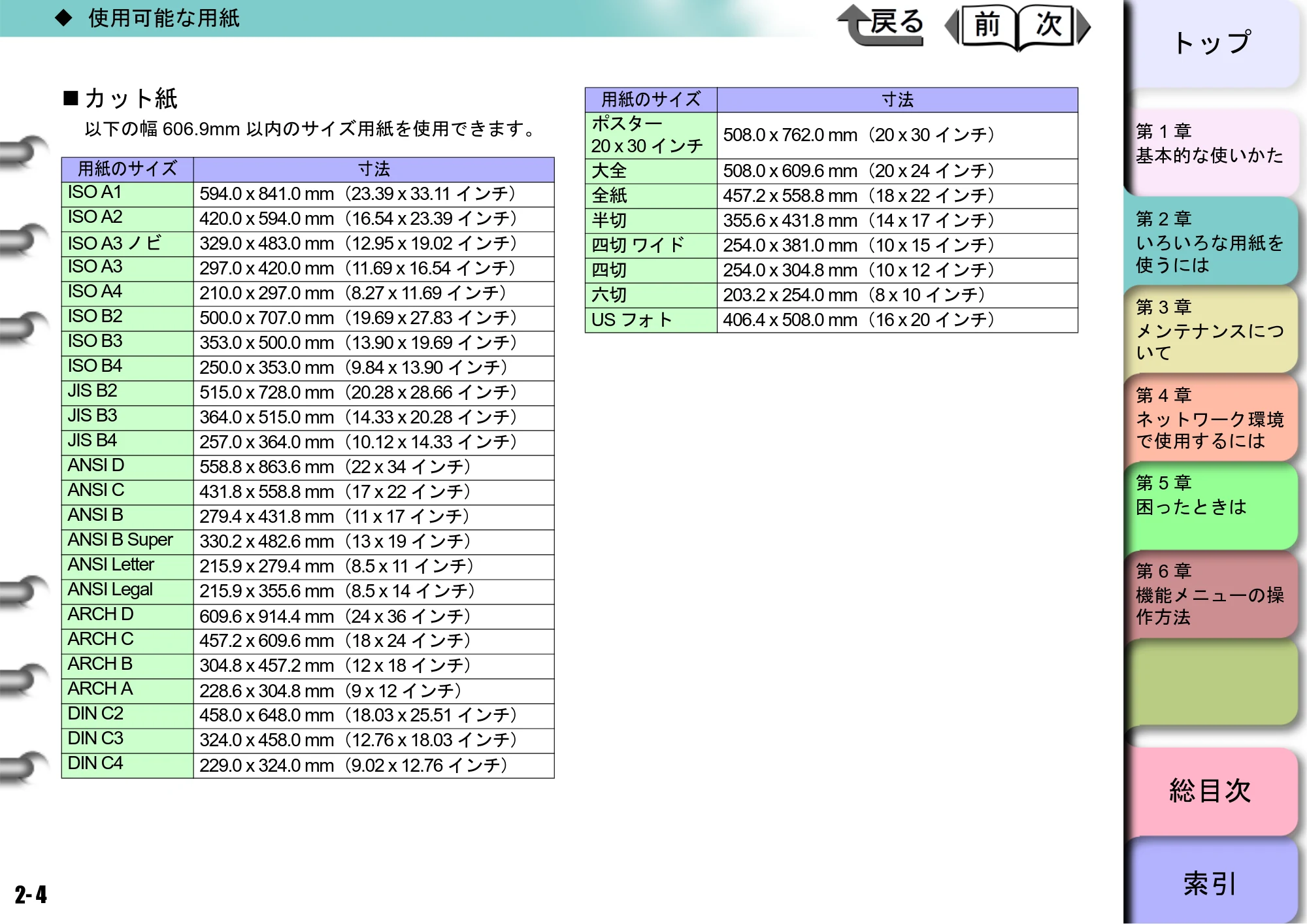Click the DIN C4 size cell

pyautogui.click(x=127, y=765)
